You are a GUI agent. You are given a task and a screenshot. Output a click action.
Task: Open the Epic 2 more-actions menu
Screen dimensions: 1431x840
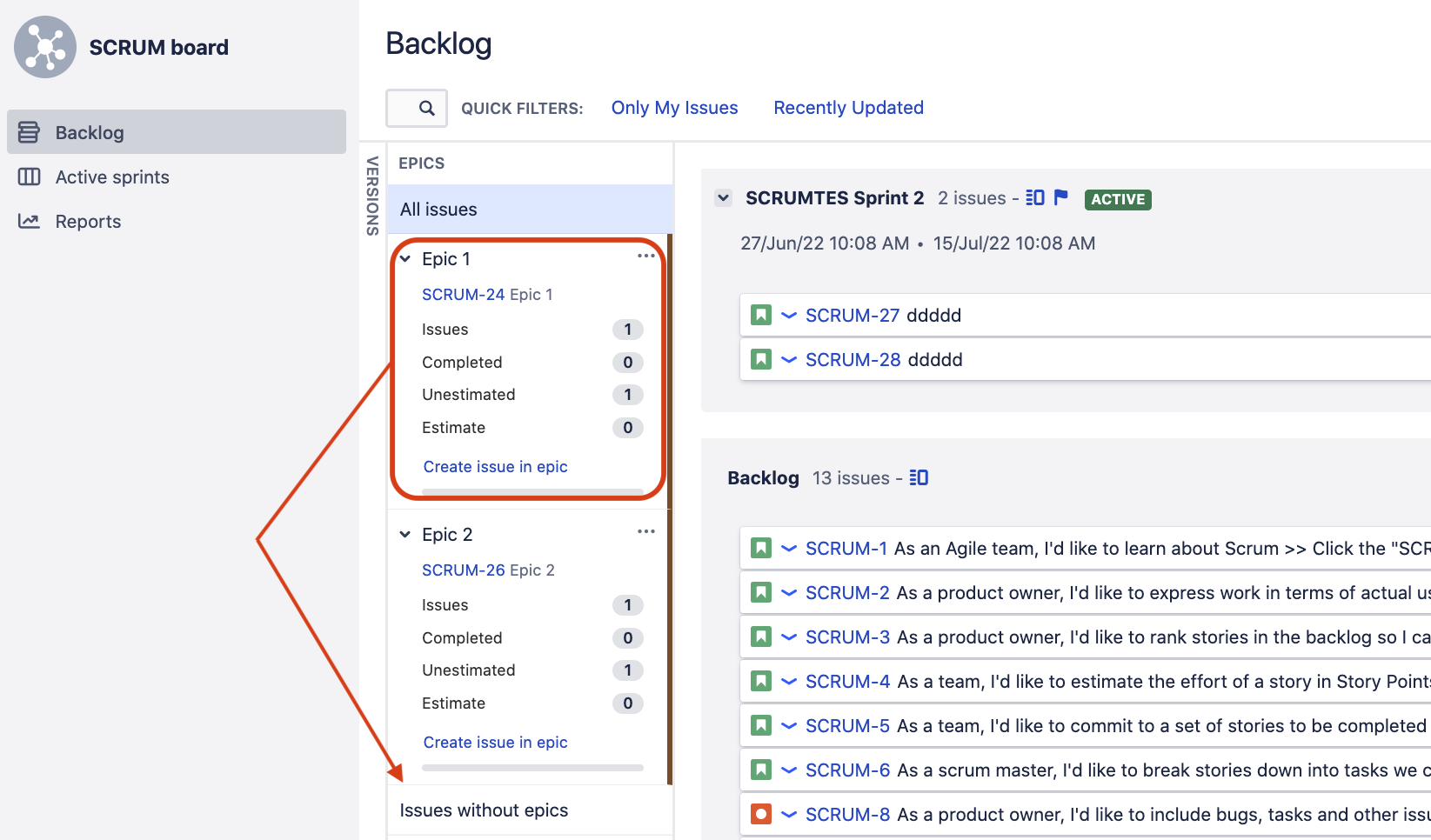645,531
